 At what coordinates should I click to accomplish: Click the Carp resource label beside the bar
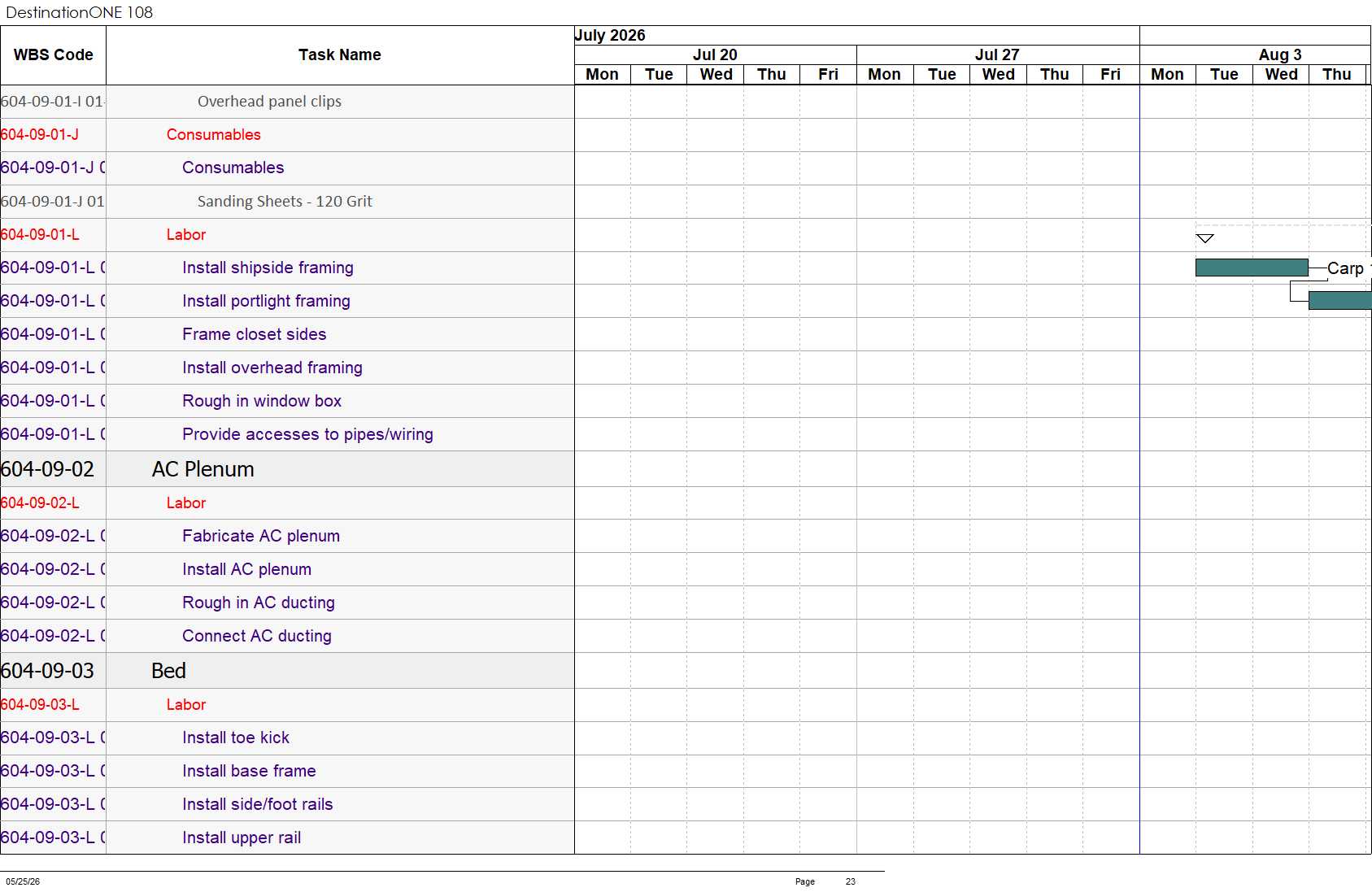click(1345, 268)
